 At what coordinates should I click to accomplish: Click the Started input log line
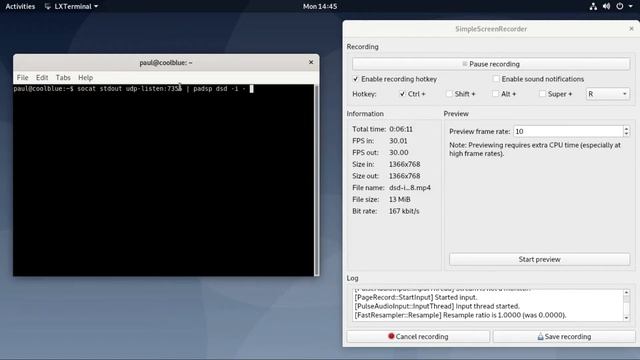click(416, 297)
